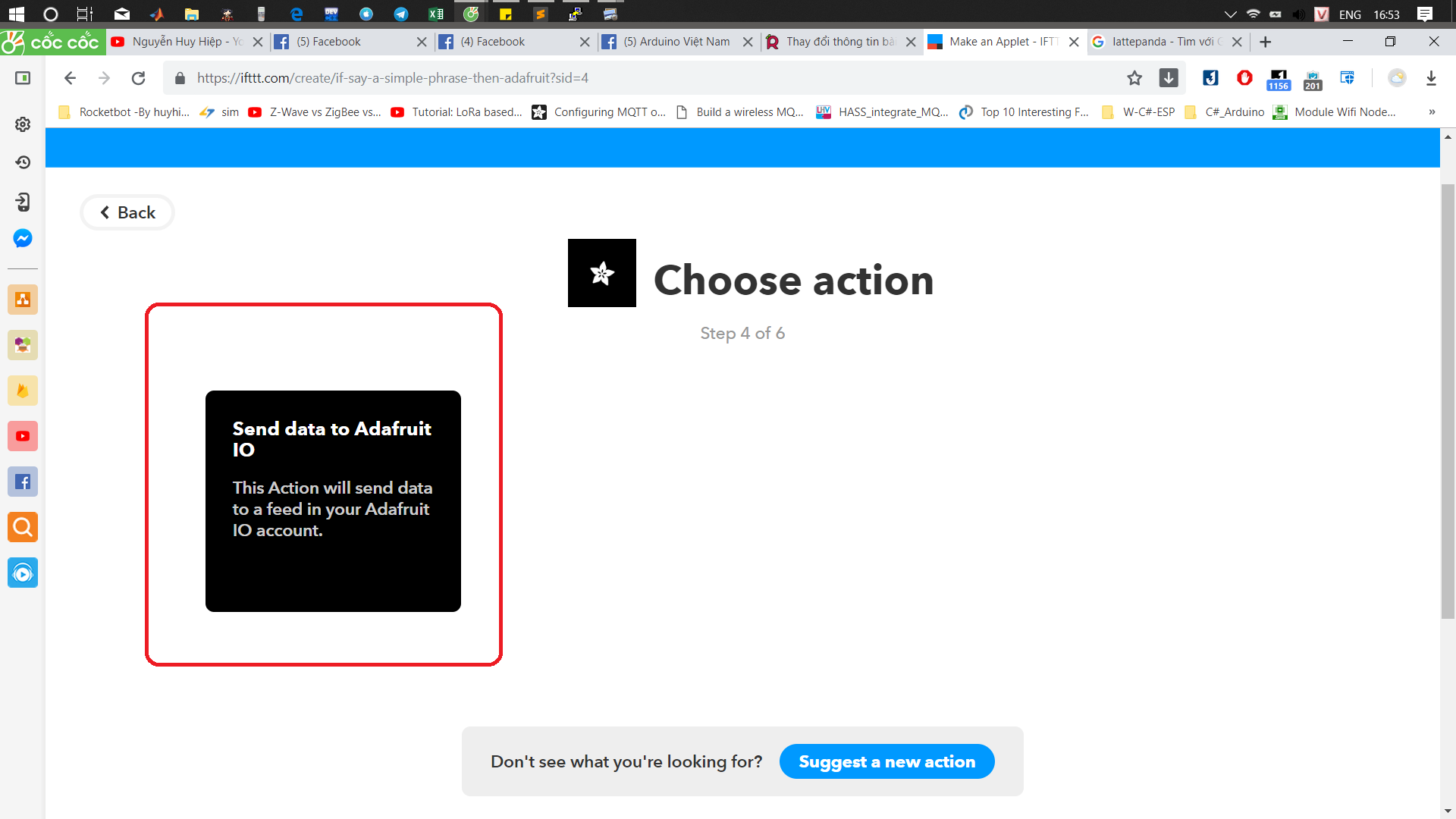Reload the current IFTTT page
The height and width of the screenshot is (819, 1456).
(138, 78)
